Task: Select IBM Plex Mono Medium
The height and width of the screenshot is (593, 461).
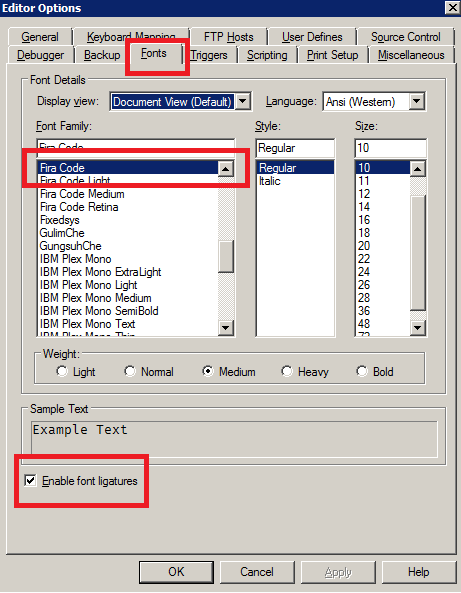Action: tap(128, 298)
